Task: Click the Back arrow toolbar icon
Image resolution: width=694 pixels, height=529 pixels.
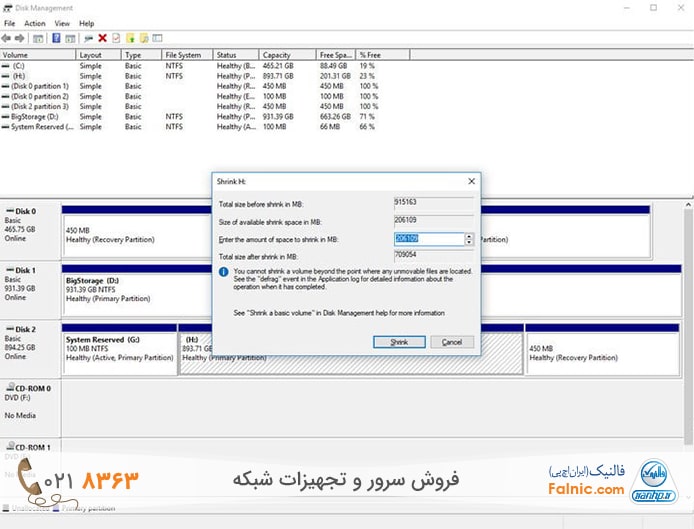Action: pos(9,38)
